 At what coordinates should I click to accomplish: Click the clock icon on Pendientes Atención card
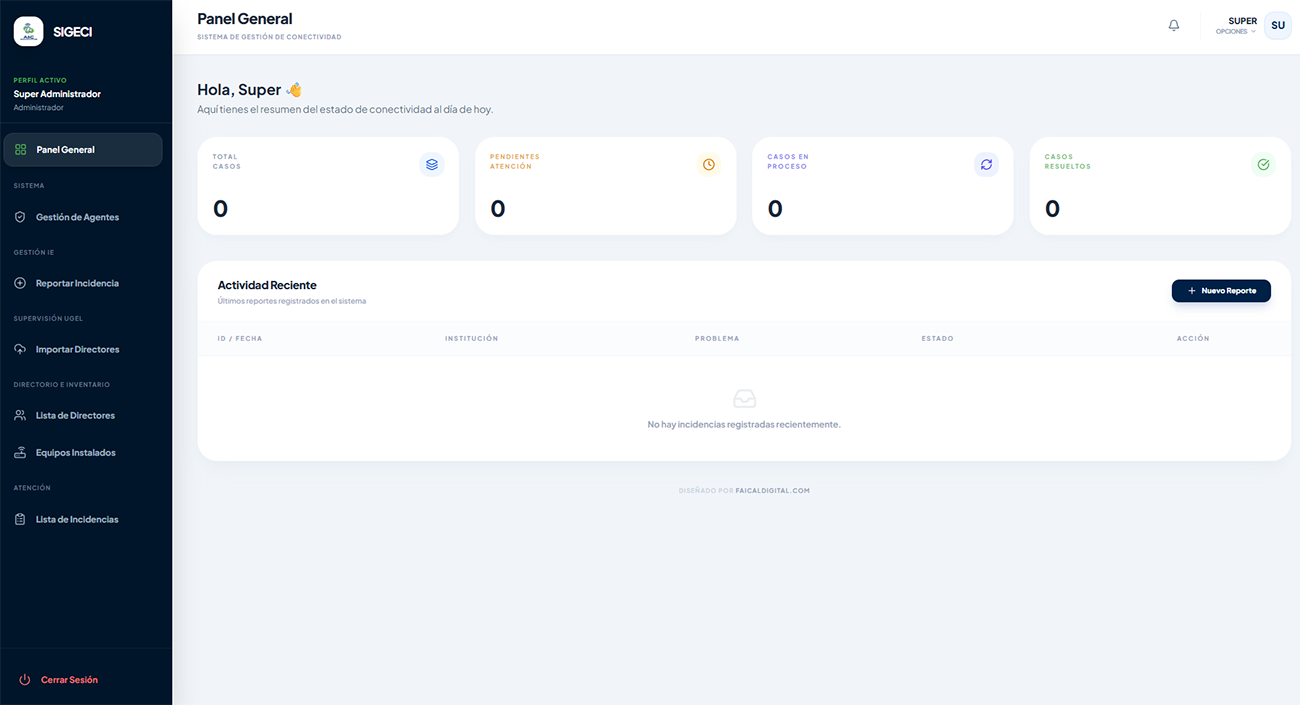tap(709, 165)
